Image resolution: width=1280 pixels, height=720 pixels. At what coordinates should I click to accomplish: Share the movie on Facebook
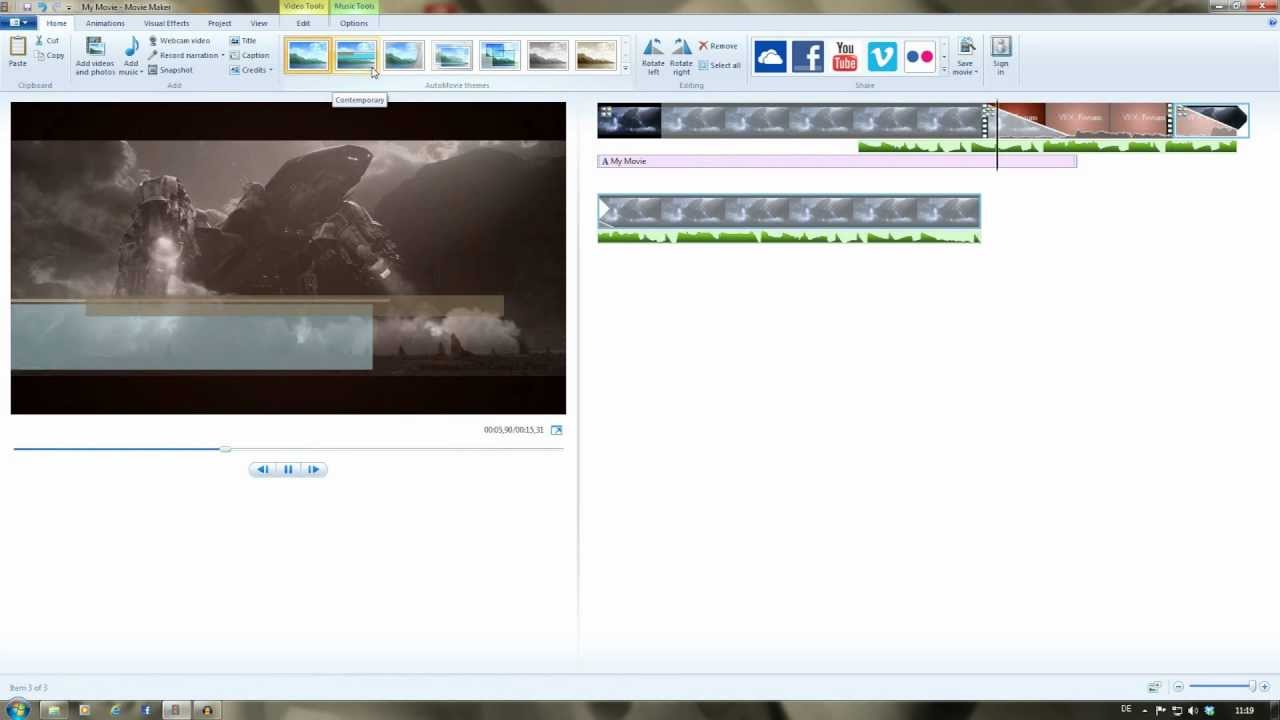click(x=808, y=57)
